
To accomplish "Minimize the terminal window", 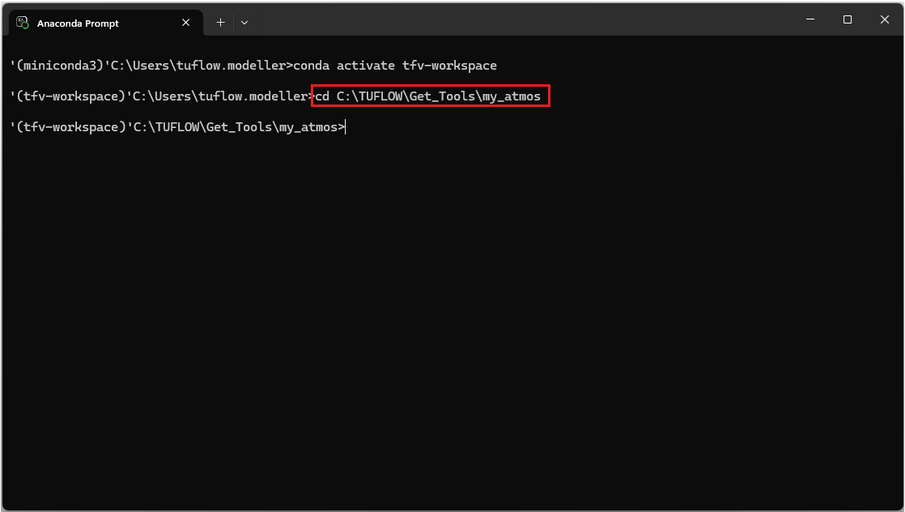I will (810, 20).
